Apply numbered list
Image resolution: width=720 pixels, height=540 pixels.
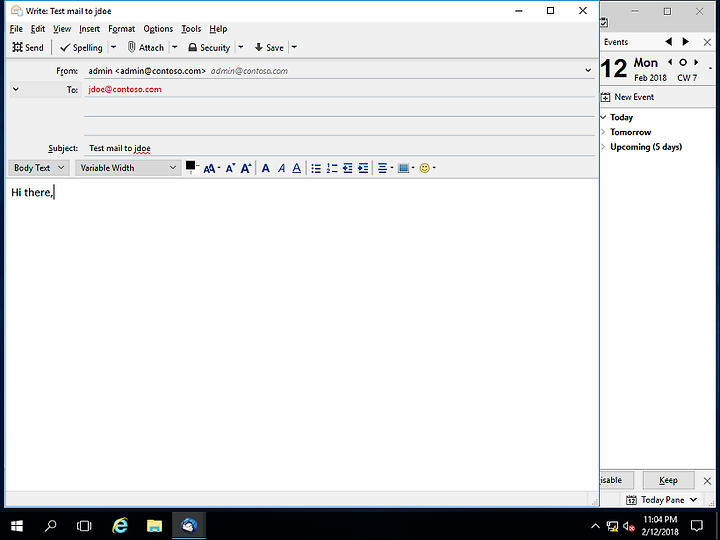tap(332, 169)
